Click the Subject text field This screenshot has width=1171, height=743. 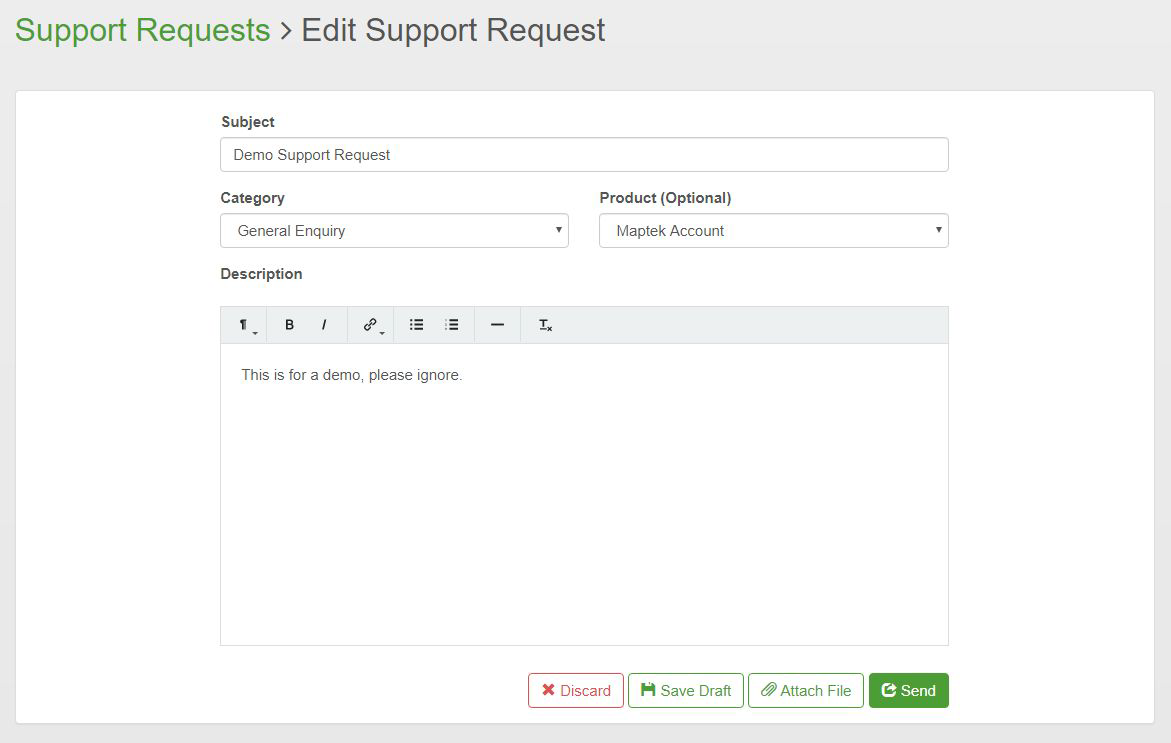(x=584, y=155)
